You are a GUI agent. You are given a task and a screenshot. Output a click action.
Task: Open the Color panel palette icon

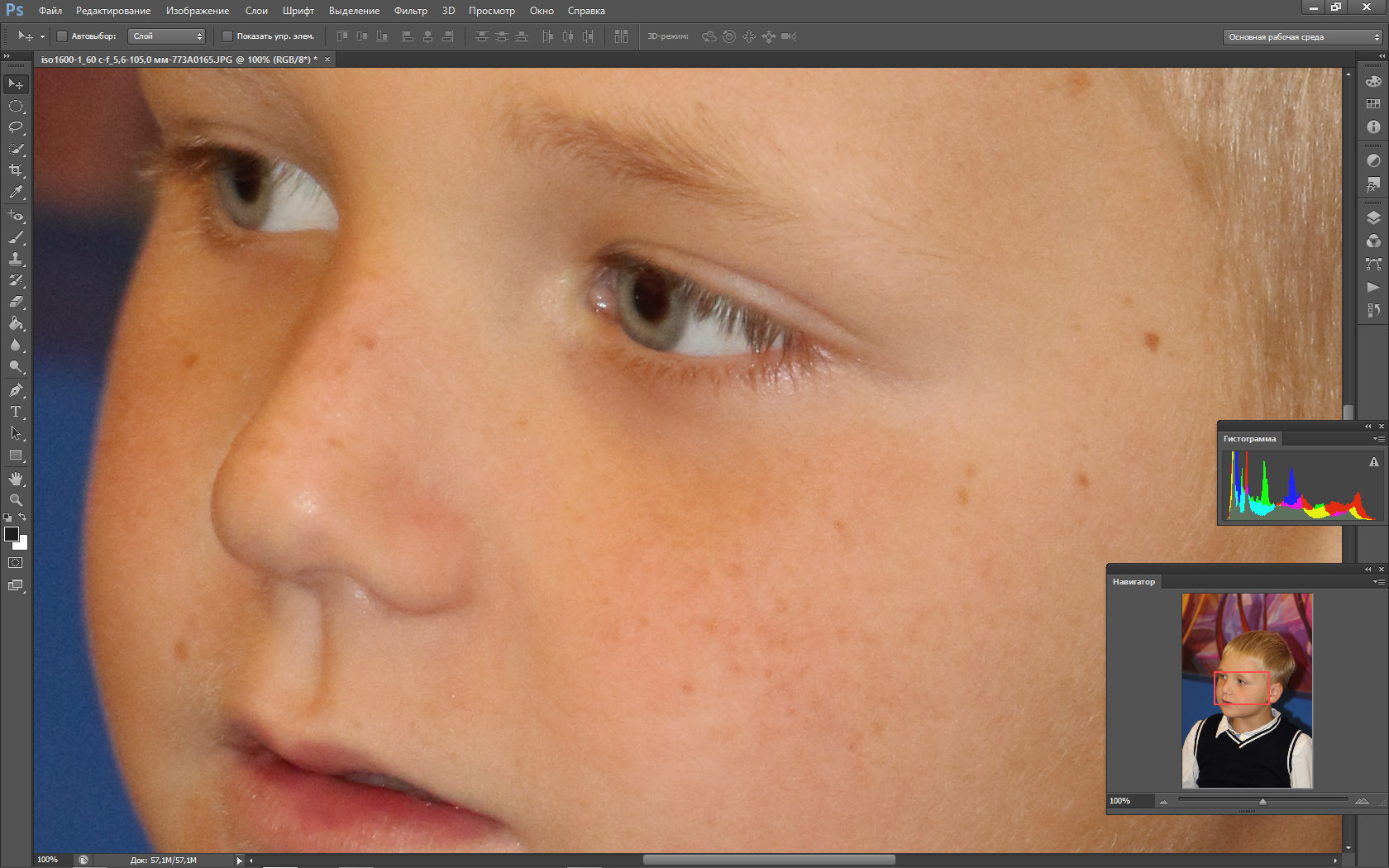1373,81
